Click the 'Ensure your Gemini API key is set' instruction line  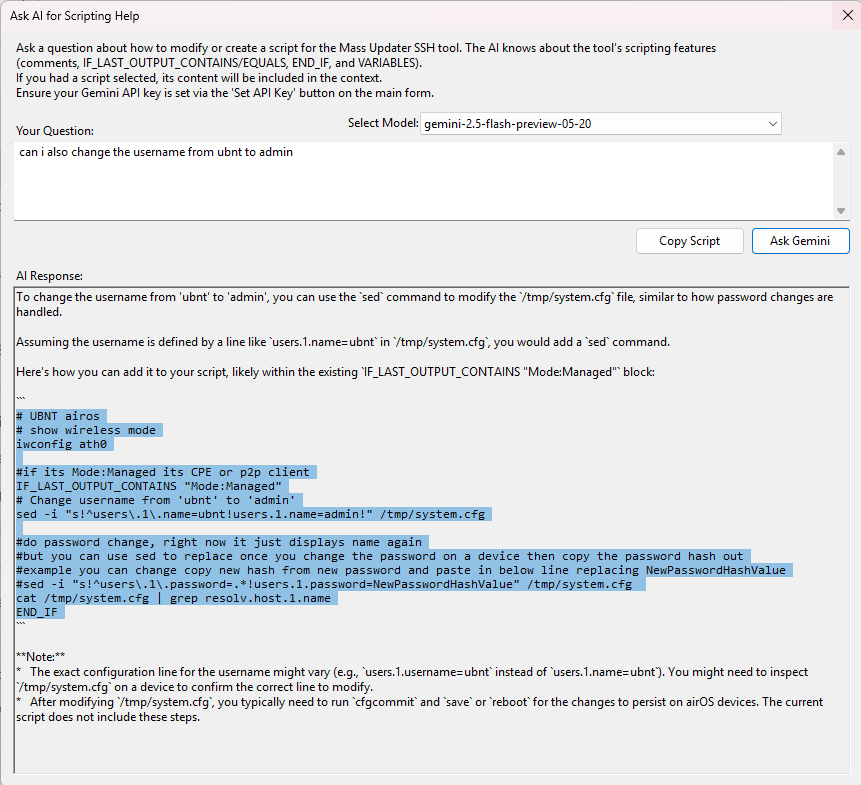click(x=225, y=93)
